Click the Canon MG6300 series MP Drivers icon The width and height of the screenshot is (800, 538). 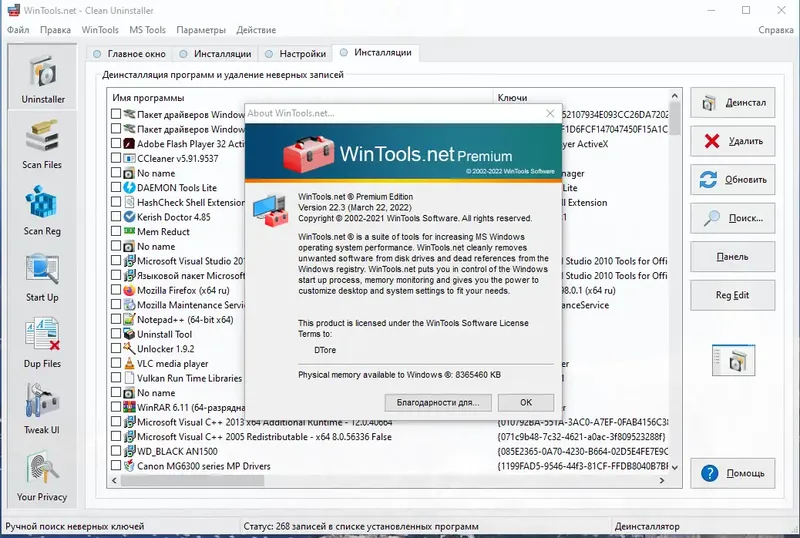[129, 466]
